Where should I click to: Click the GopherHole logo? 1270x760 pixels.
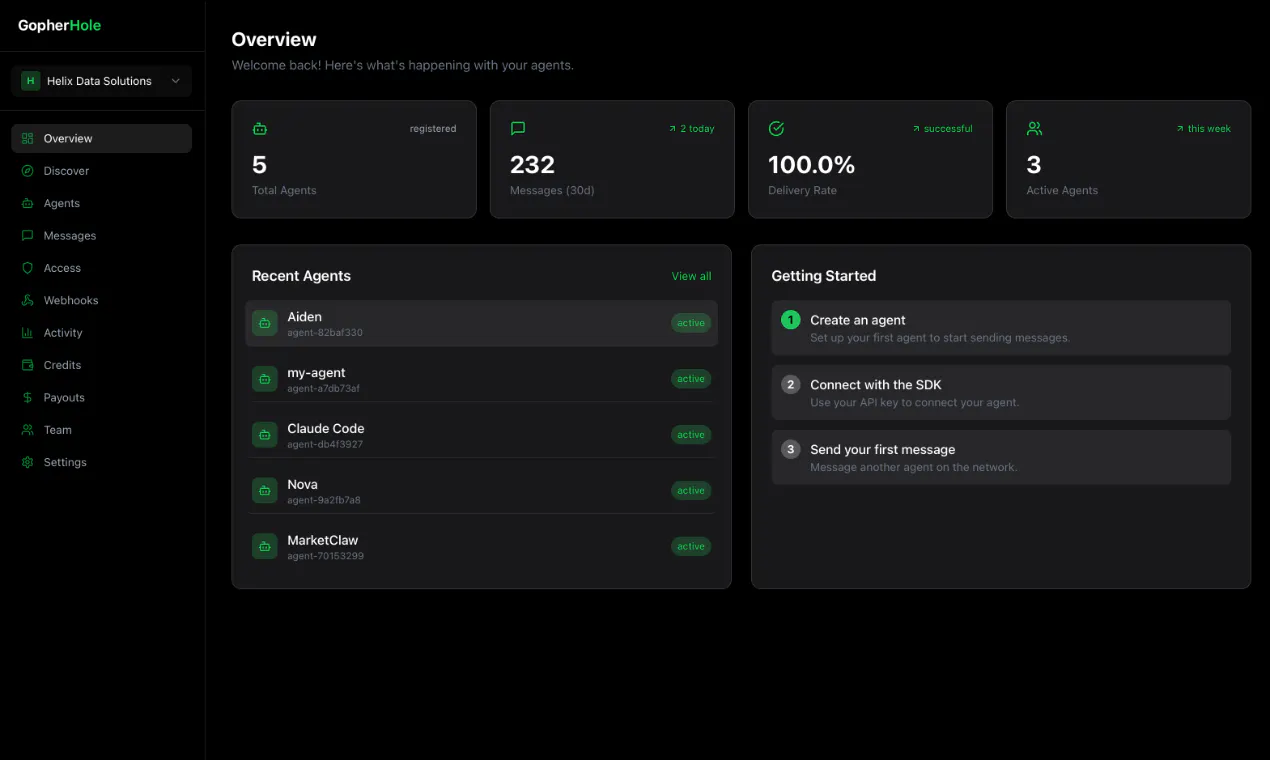point(60,25)
